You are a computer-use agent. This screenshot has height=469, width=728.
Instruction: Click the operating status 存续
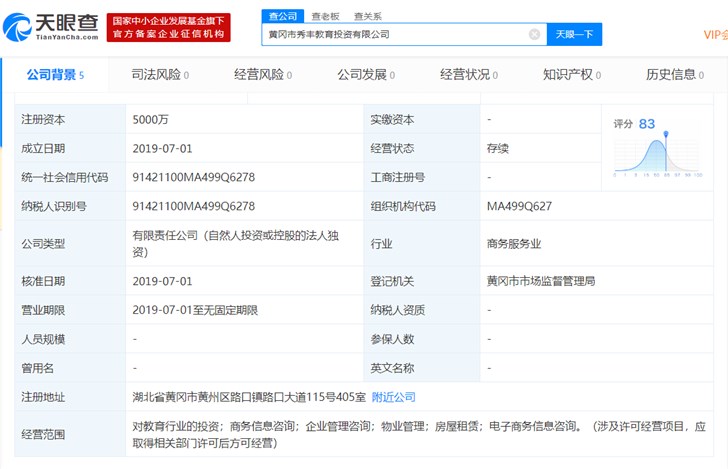click(x=498, y=149)
